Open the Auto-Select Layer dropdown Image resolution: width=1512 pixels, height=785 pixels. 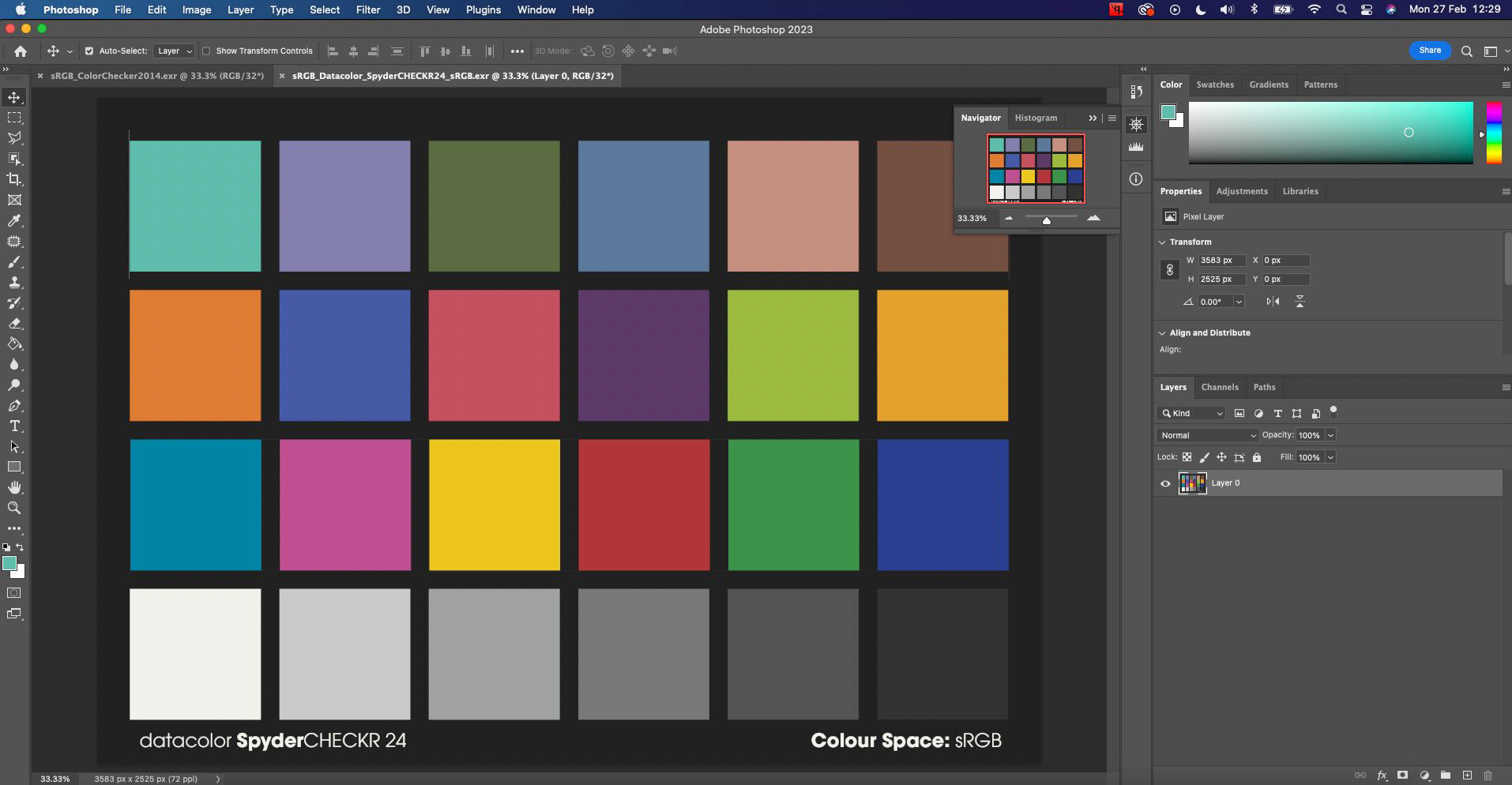pos(175,51)
